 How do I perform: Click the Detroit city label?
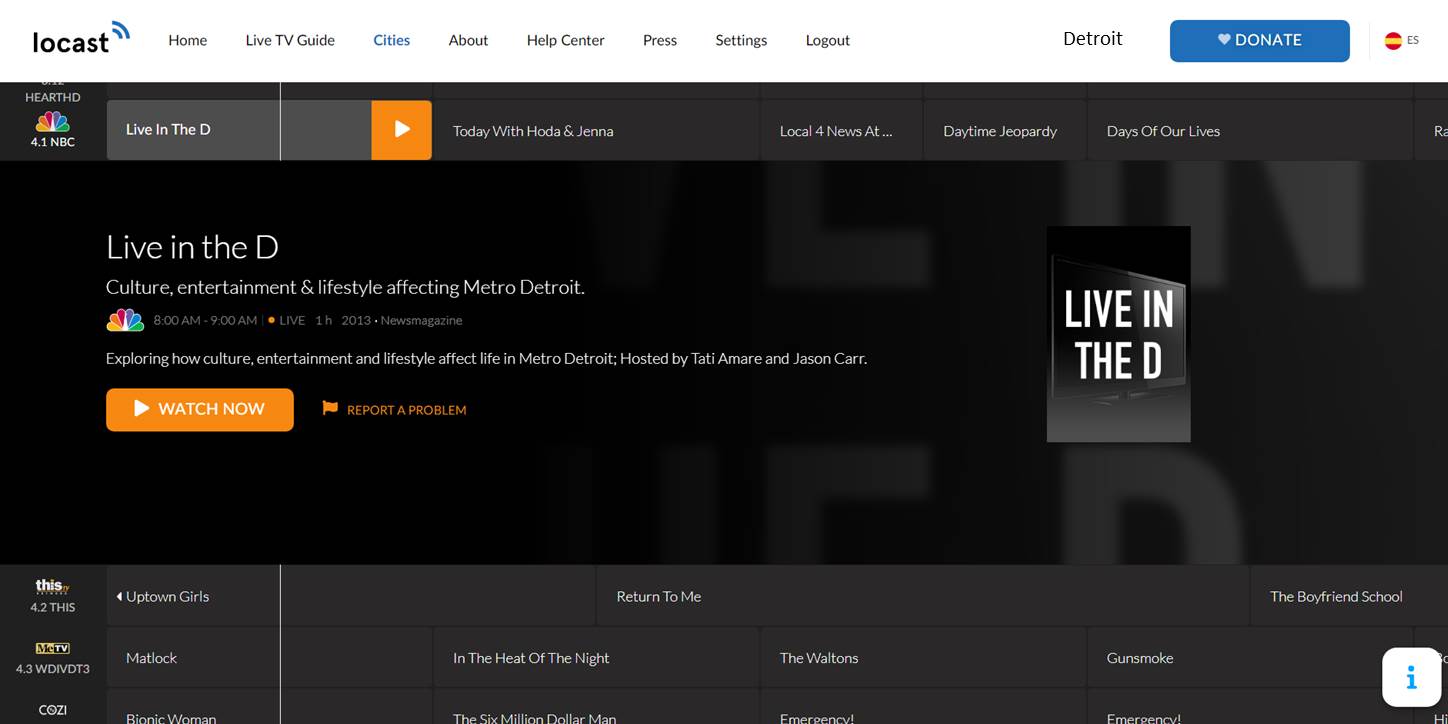tap(1093, 39)
